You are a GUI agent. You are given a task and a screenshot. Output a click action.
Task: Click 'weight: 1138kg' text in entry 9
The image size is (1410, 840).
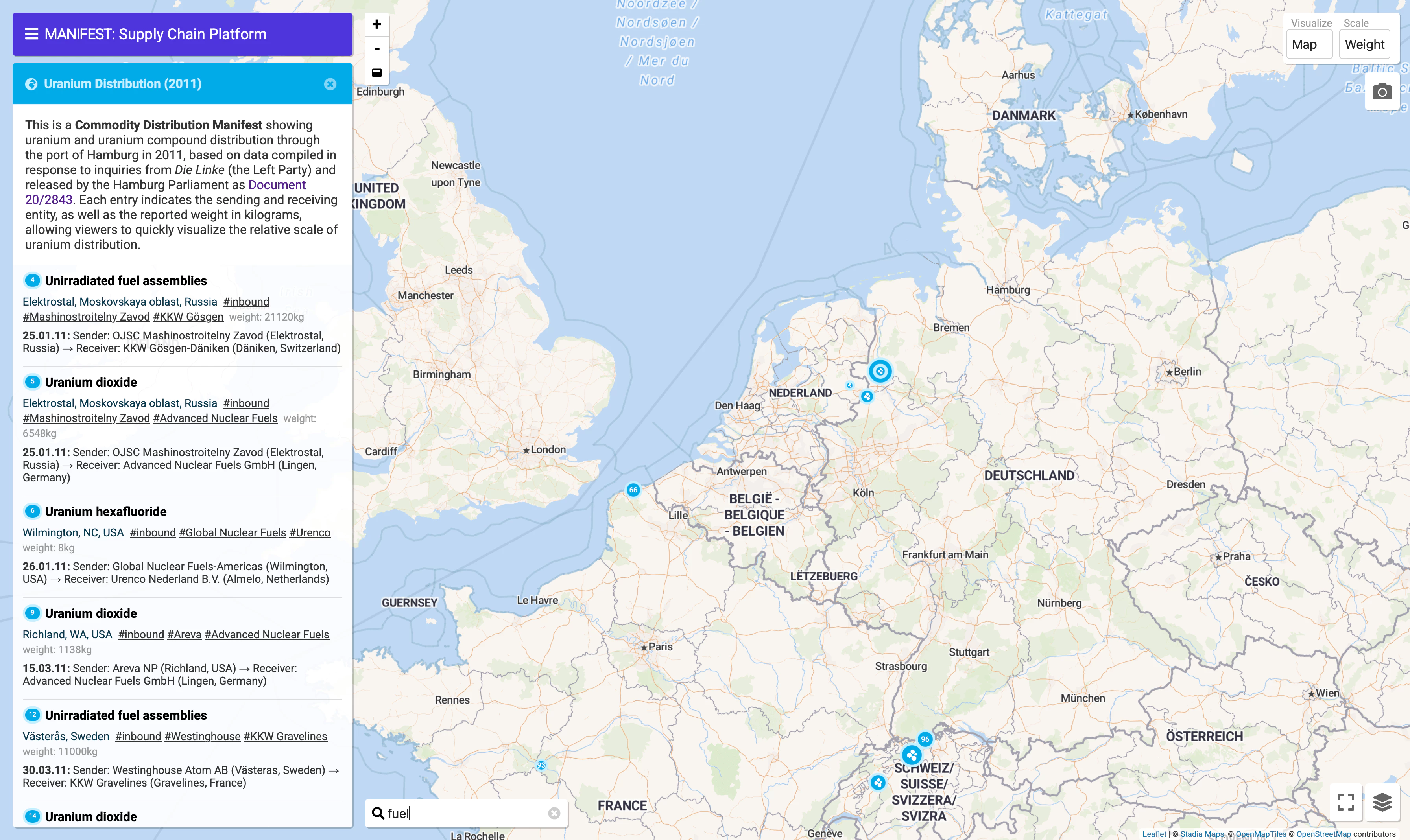tap(57, 650)
